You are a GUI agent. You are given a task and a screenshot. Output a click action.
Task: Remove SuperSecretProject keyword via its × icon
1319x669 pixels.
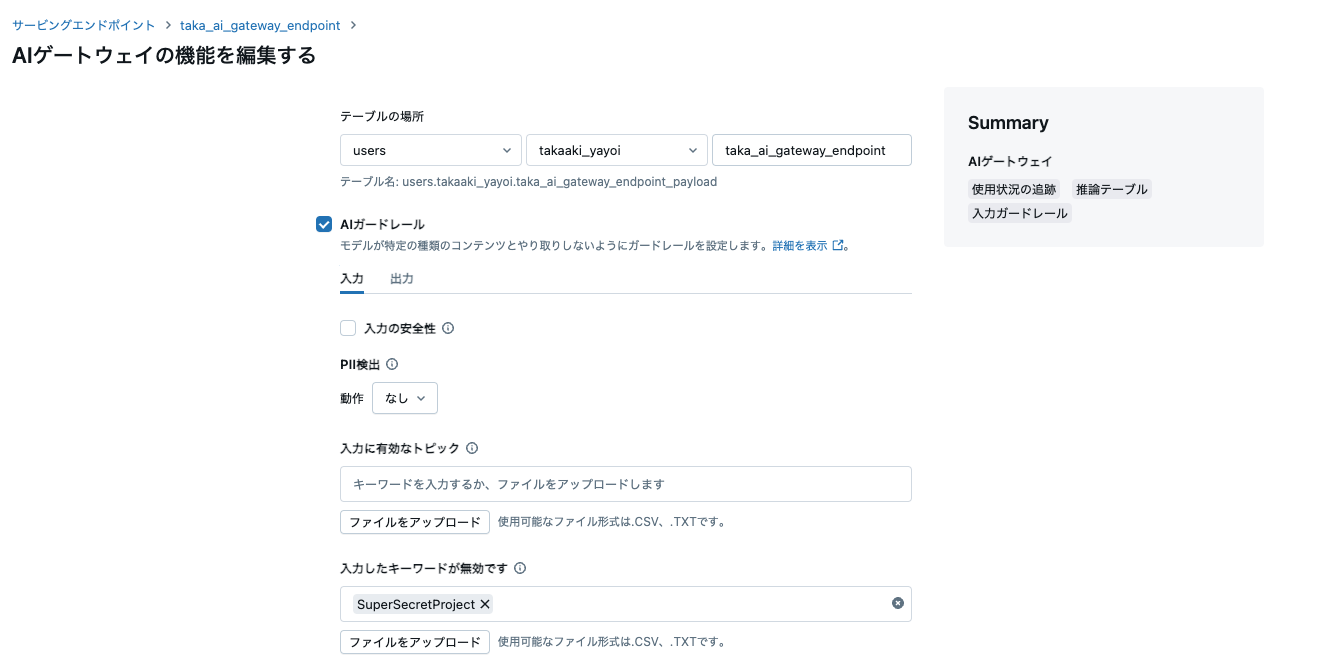[x=485, y=604]
